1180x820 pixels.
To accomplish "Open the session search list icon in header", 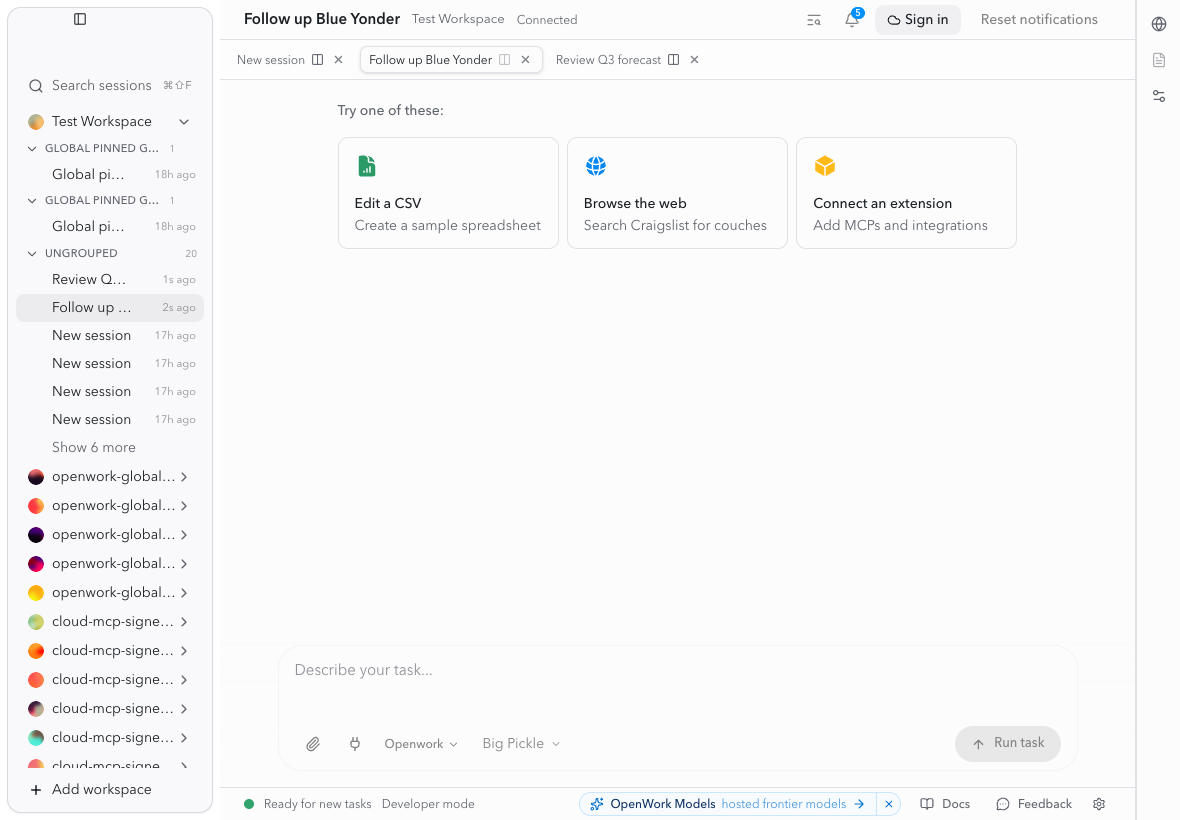I will [x=814, y=20].
